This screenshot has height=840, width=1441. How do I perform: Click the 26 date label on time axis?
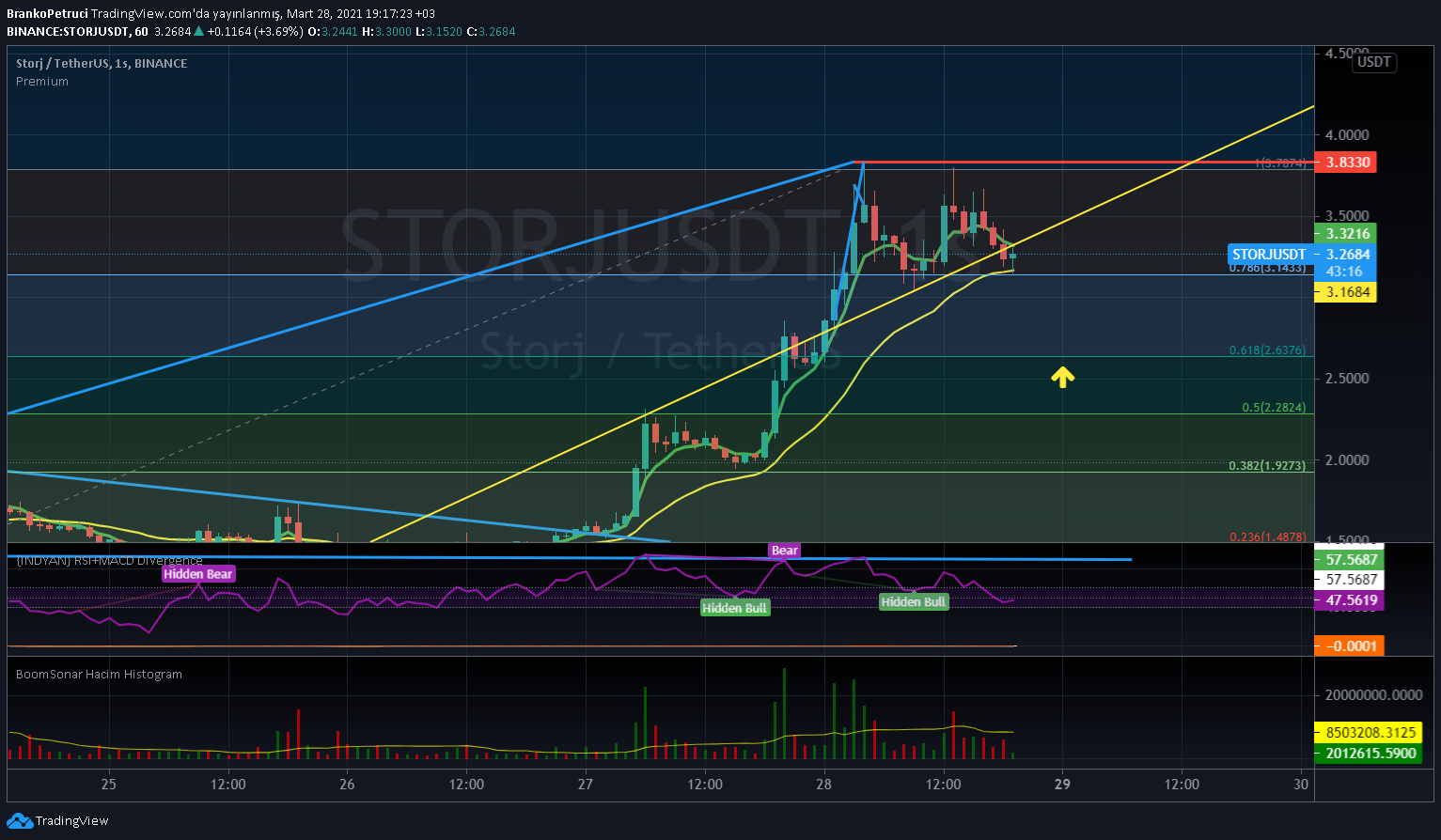tap(347, 785)
